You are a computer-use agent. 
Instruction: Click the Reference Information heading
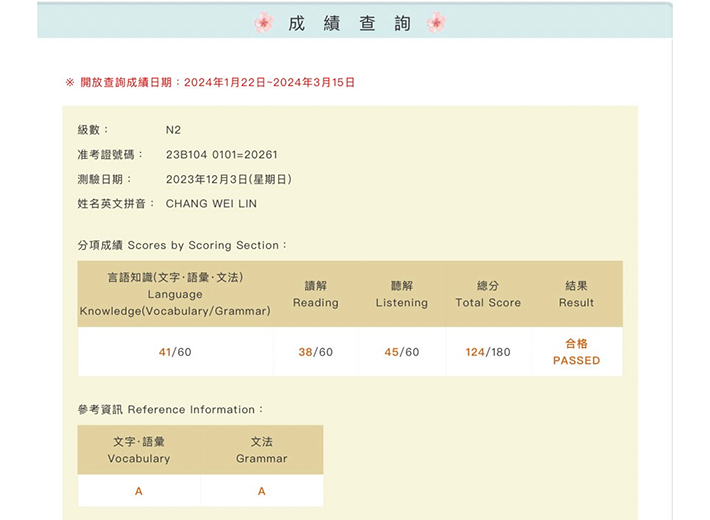170,409
